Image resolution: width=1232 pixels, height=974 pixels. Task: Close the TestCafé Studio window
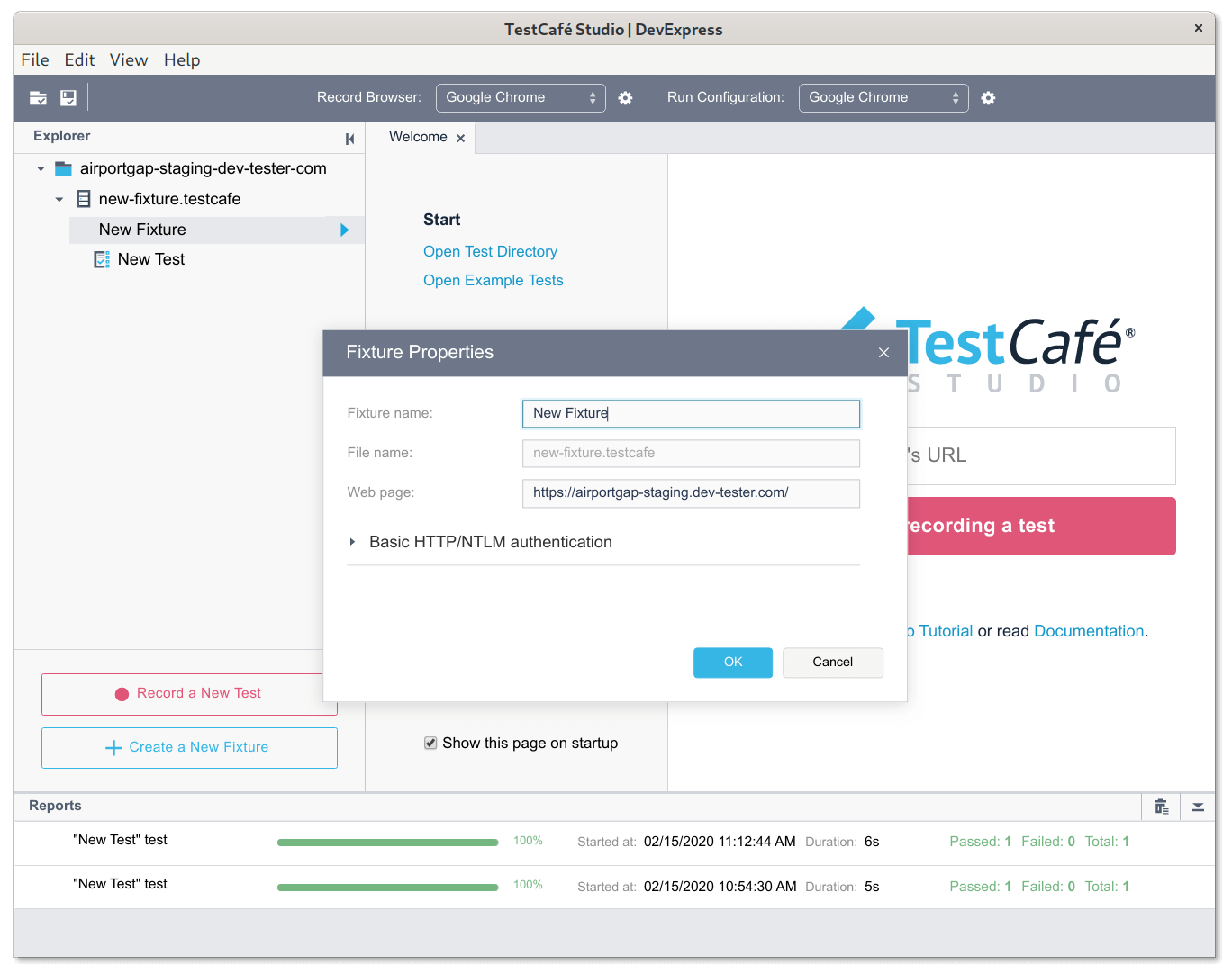click(1198, 28)
